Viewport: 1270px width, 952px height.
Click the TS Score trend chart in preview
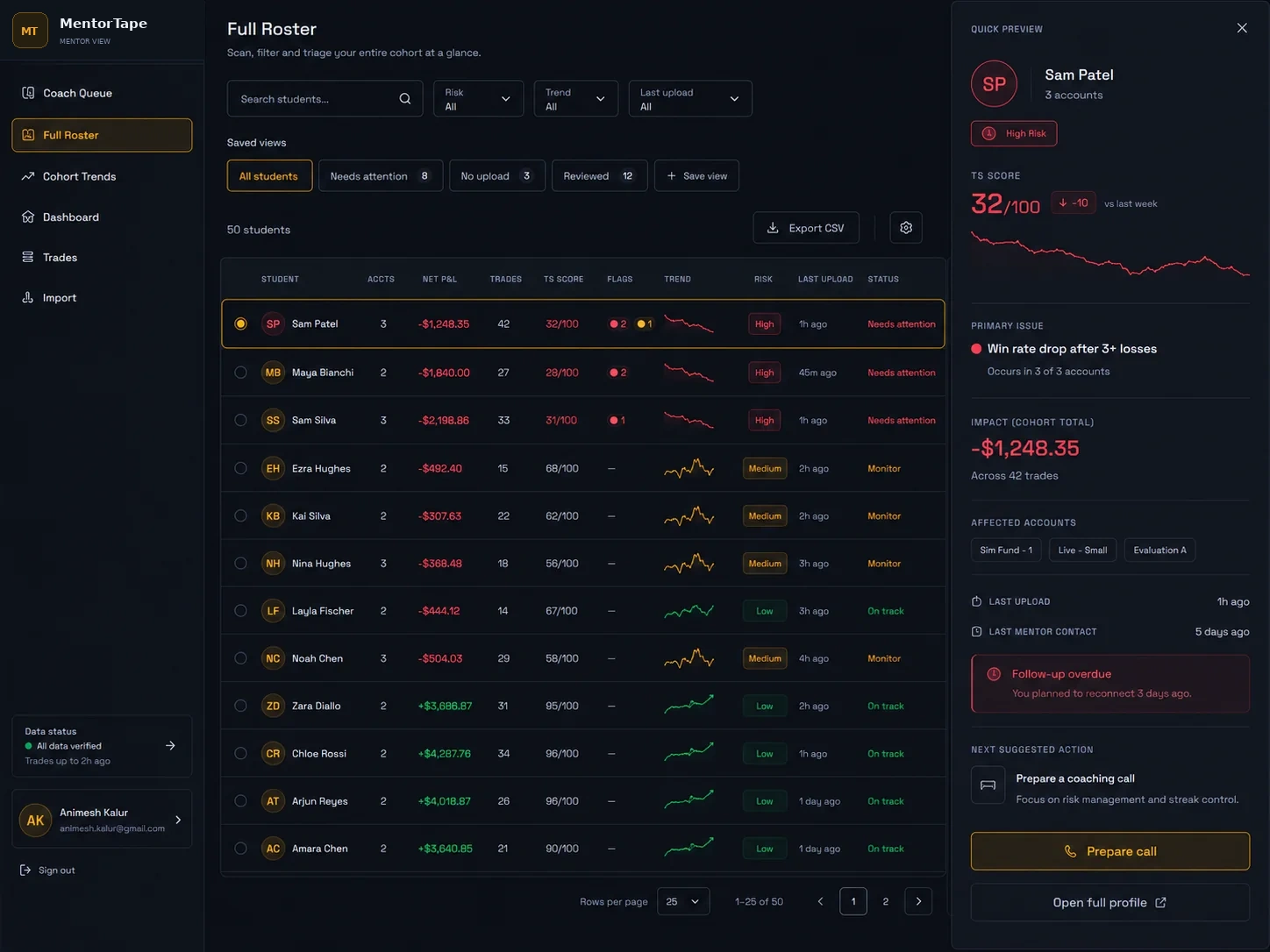pos(1110,253)
